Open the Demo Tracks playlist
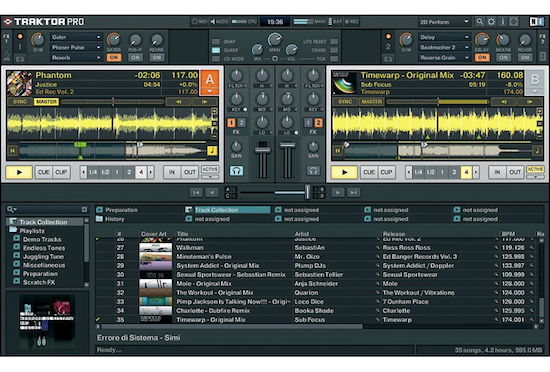The height and width of the screenshot is (372, 550). (x=42, y=239)
